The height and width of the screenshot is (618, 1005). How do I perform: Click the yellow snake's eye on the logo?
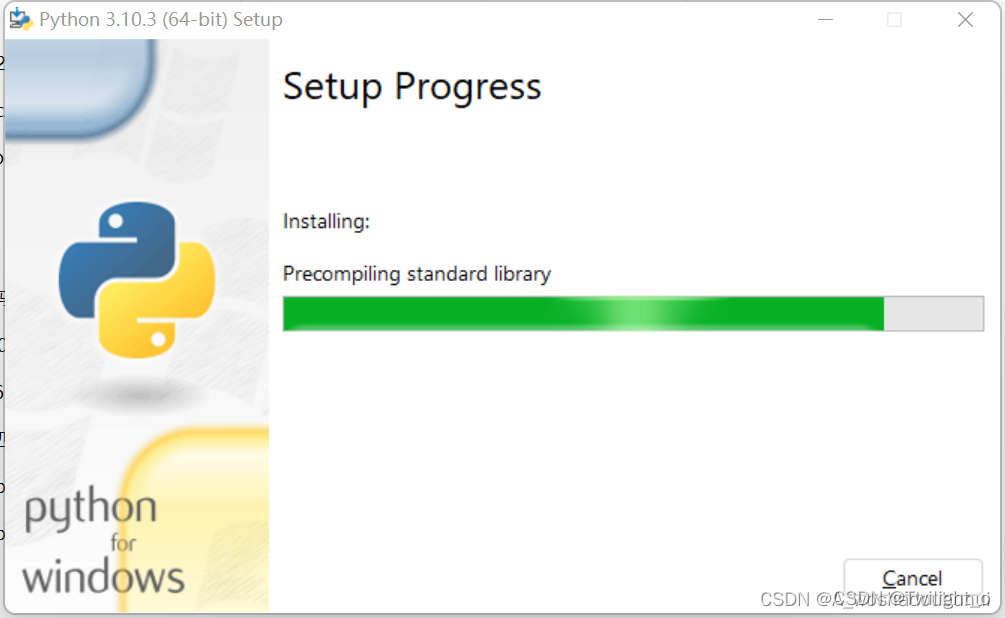click(x=158, y=338)
